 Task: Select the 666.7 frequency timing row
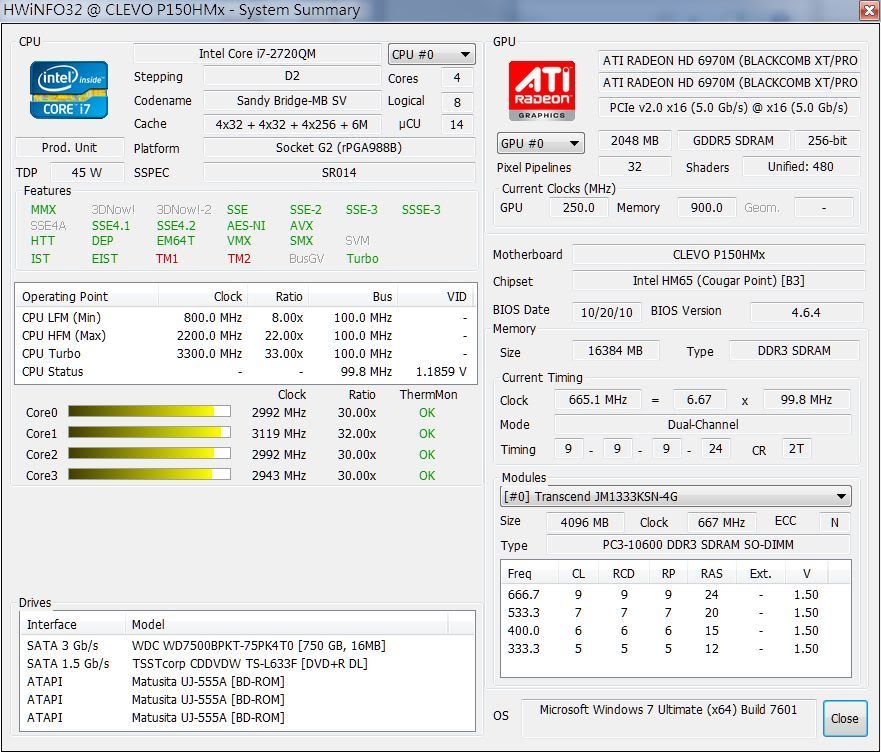(x=675, y=594)
